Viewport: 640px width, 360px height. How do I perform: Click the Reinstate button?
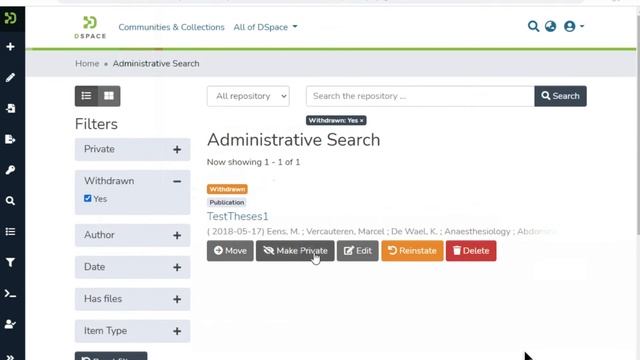(412, 251)
